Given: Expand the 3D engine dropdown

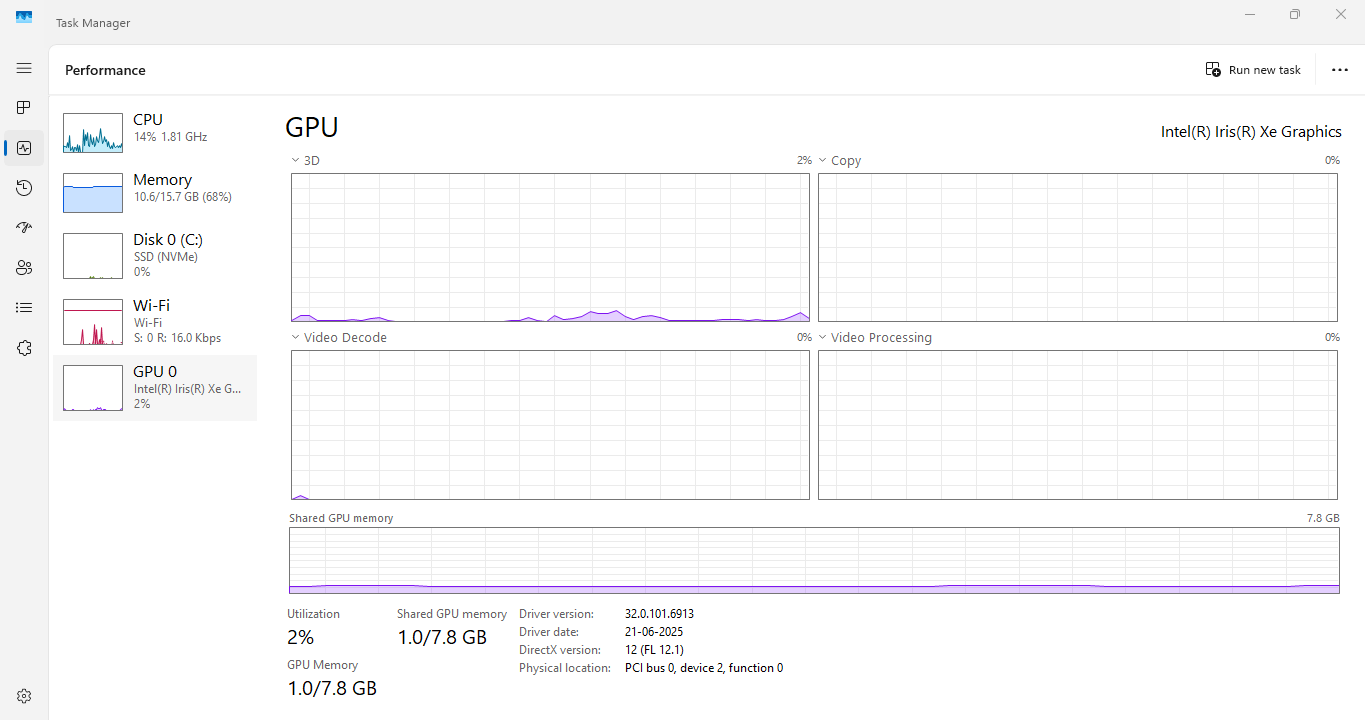Looking at the screenshot, I should point(306,160).
